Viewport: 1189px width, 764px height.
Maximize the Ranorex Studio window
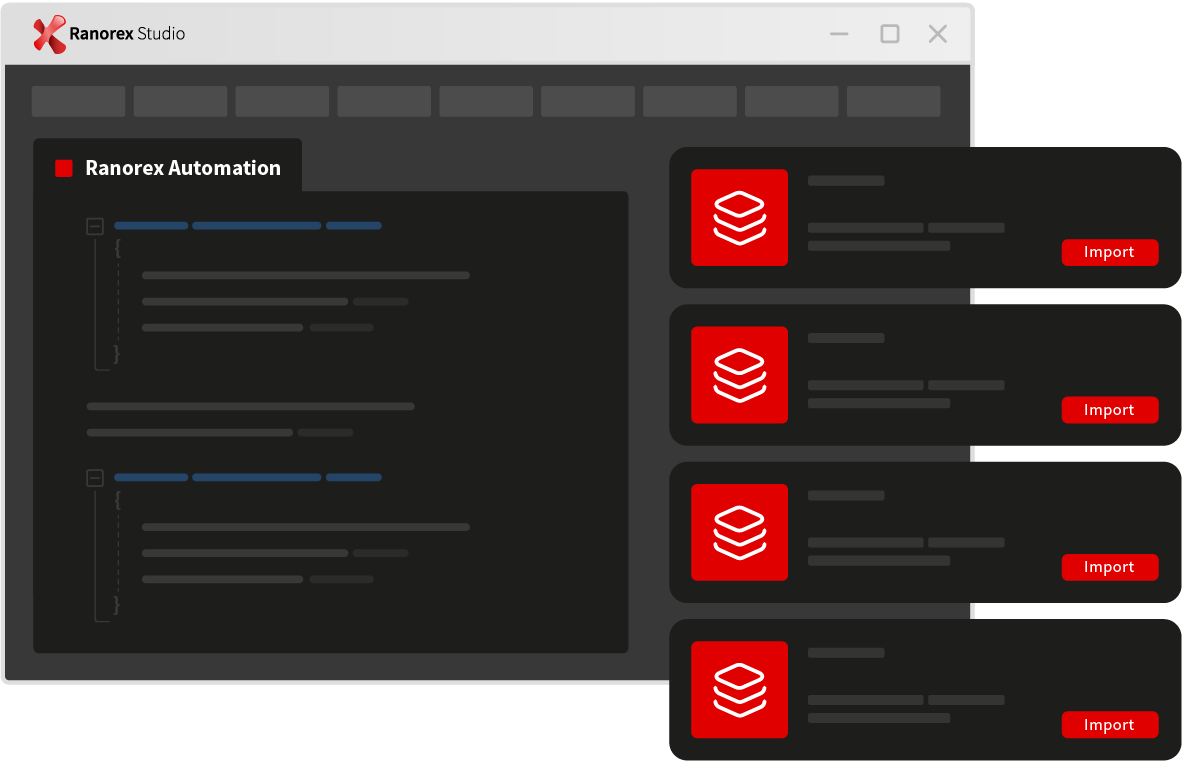tap(889, 34)
